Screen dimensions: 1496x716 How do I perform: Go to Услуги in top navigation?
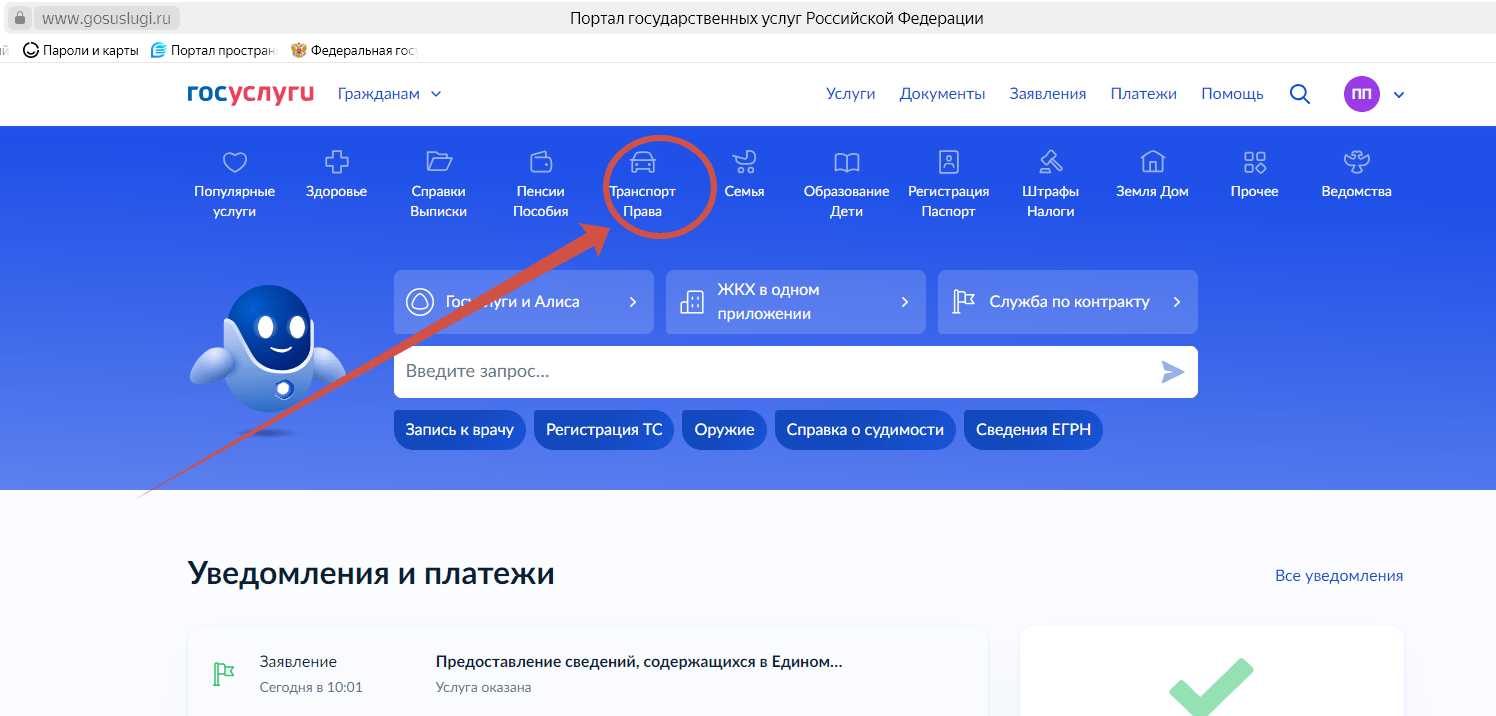[851, 94]
